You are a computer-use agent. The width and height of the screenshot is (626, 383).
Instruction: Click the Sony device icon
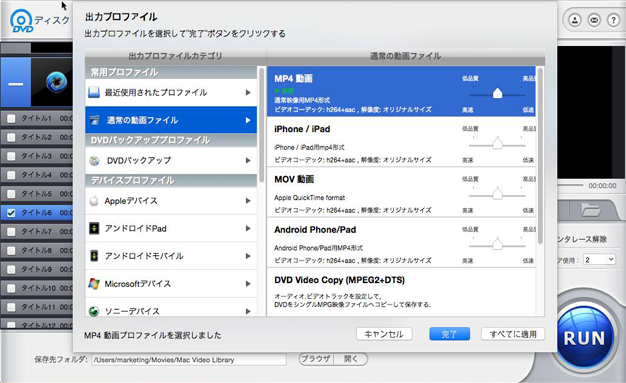[94, 311]
